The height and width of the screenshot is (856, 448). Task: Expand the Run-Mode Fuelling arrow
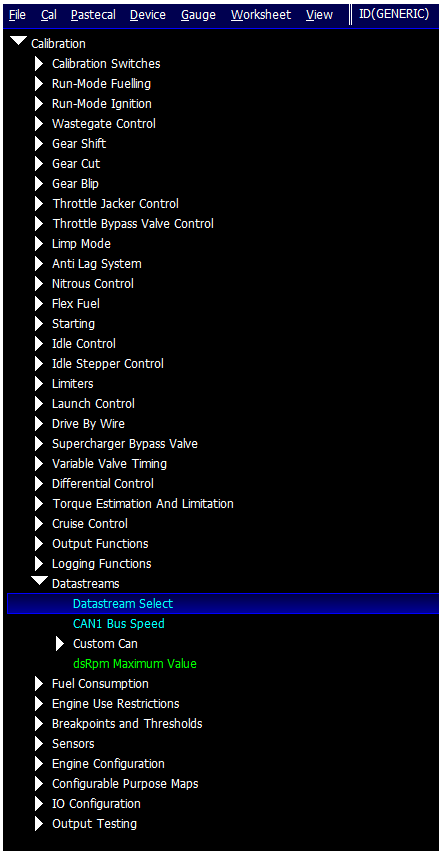coord(39,84)
